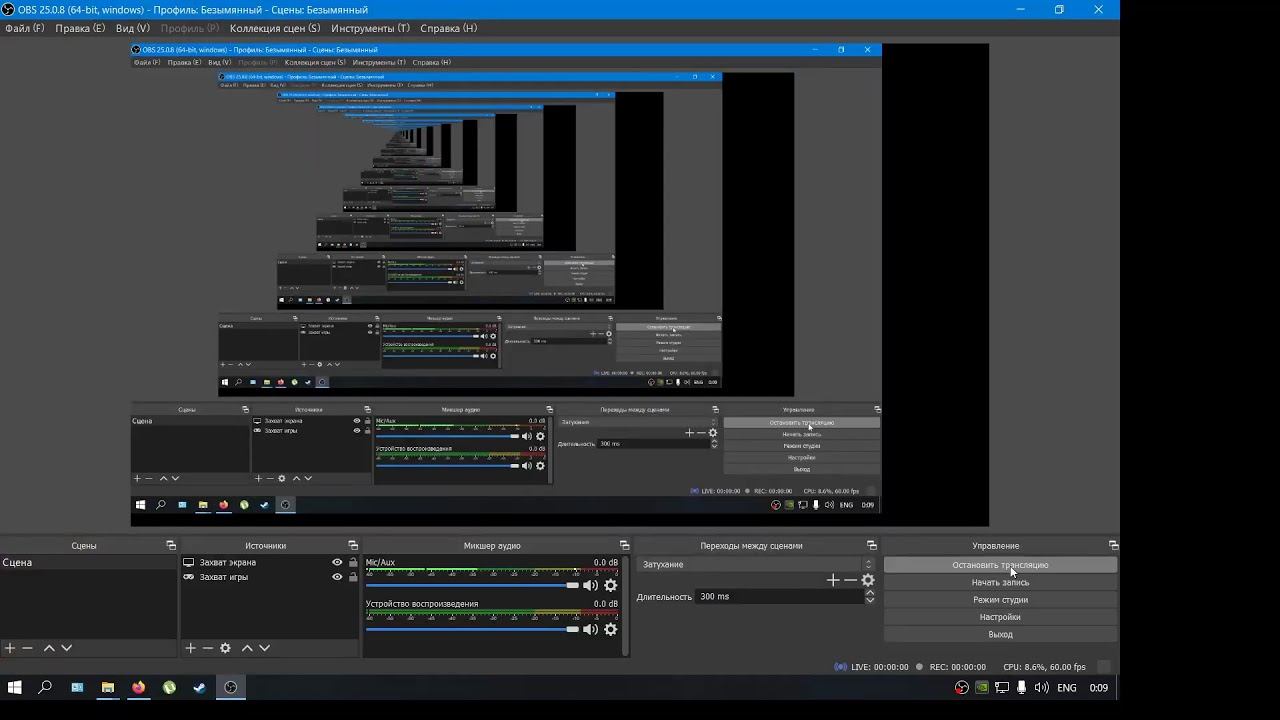Float the Сцены dock panel
The width and height of the screenshot is (1280, 720).
pos(171,545)
